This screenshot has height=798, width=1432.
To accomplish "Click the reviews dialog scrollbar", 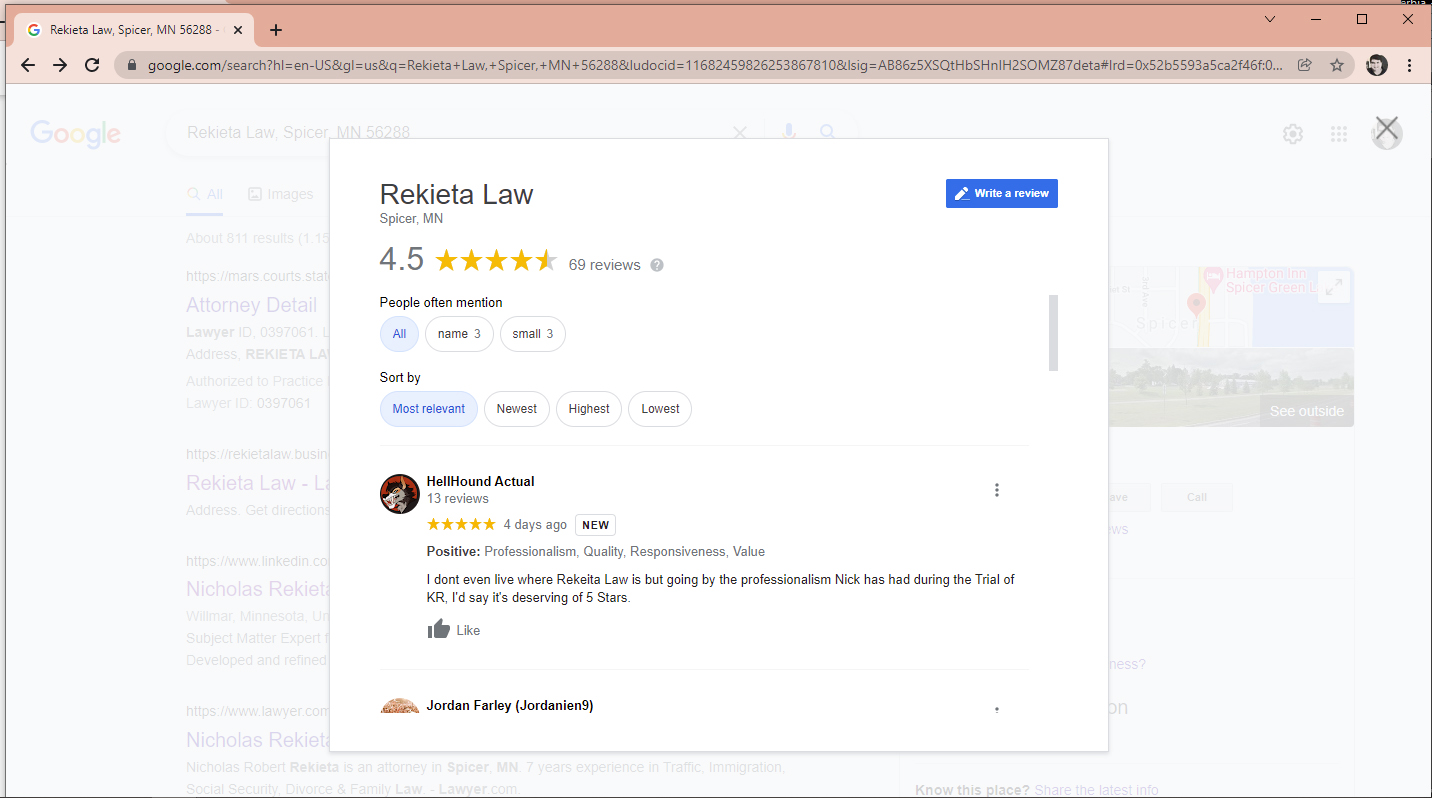I will coord(1053,333).
